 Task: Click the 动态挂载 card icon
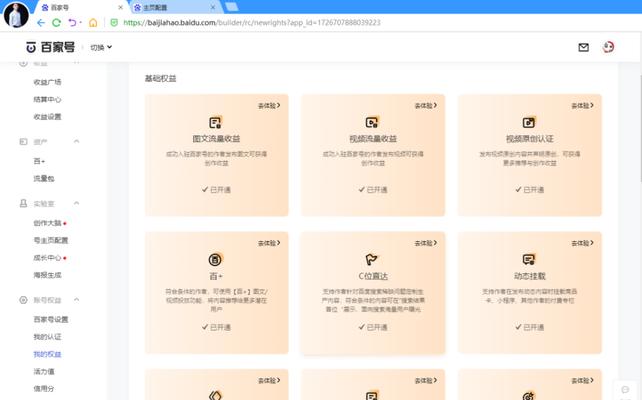[529, 259]
